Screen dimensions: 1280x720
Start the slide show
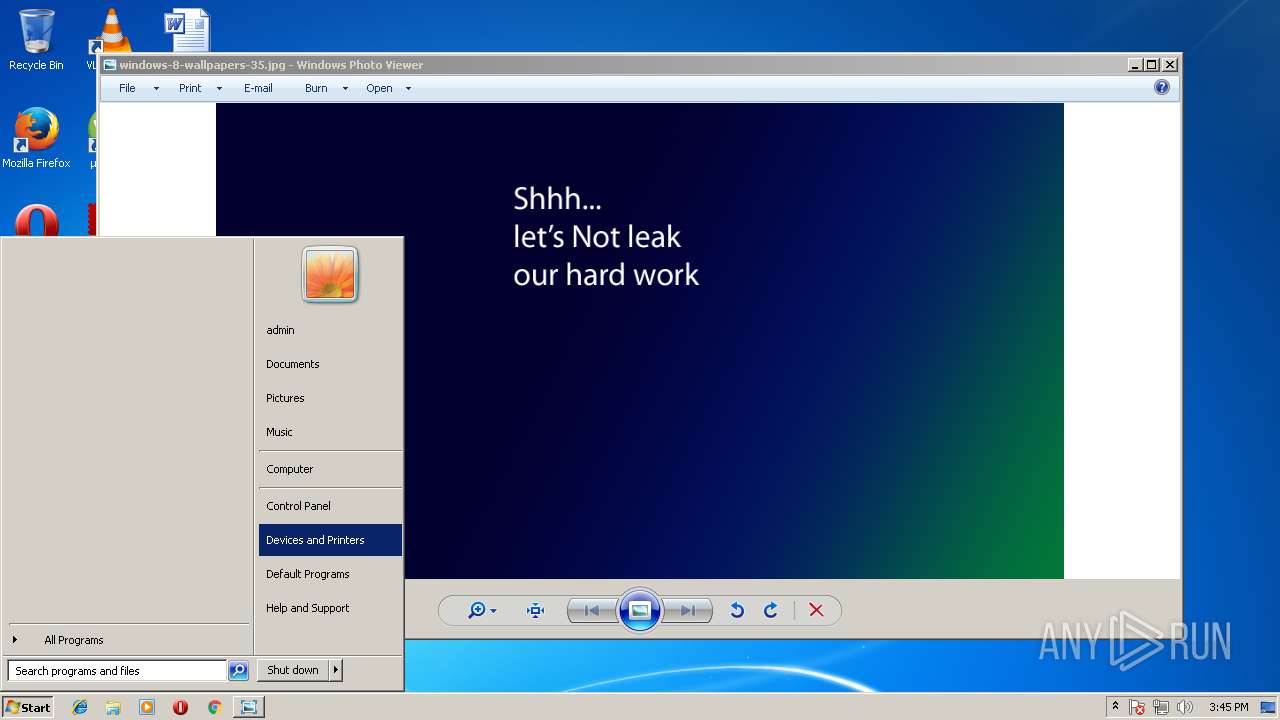click(x=640, y=610)
